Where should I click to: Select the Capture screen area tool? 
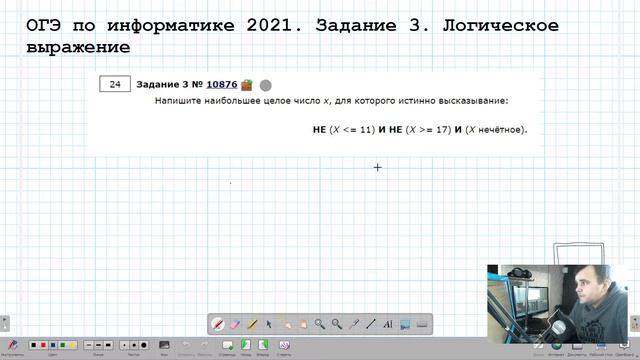(x=405, y=324)
